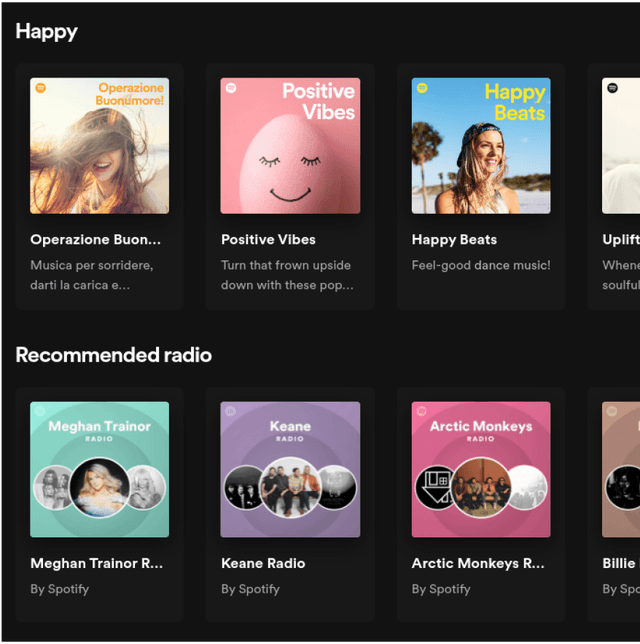
Task: Select the 'Meghan Trainor R...' title
Action: 97,563
